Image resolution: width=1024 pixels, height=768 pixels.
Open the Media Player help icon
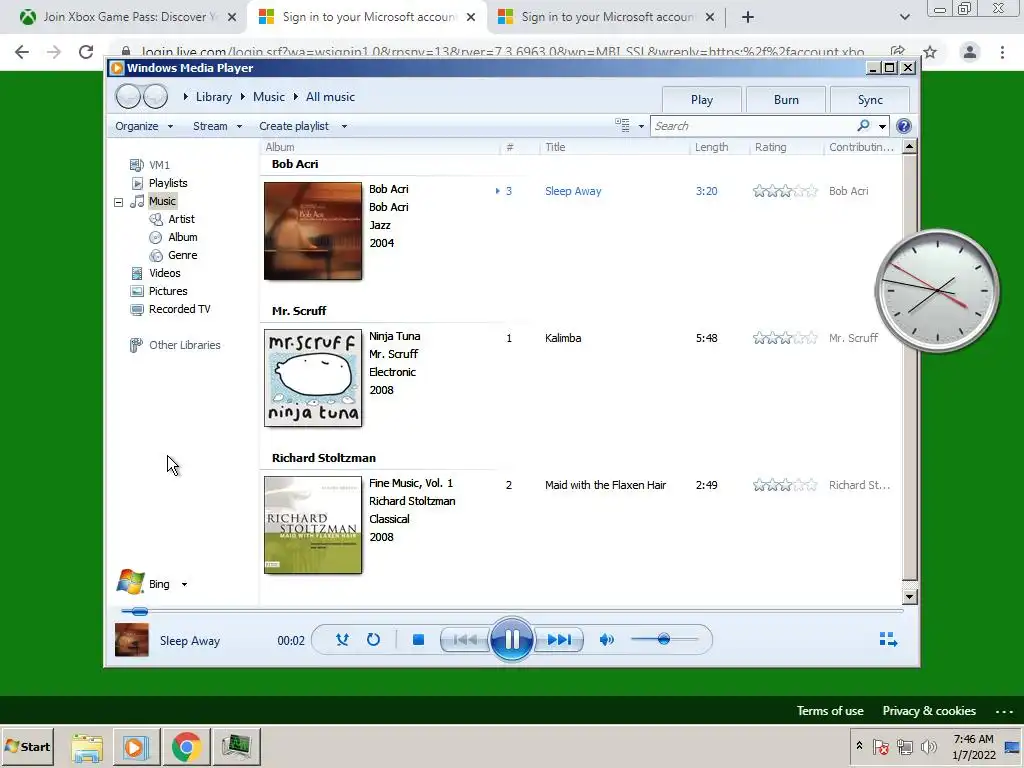click(904, 126)
